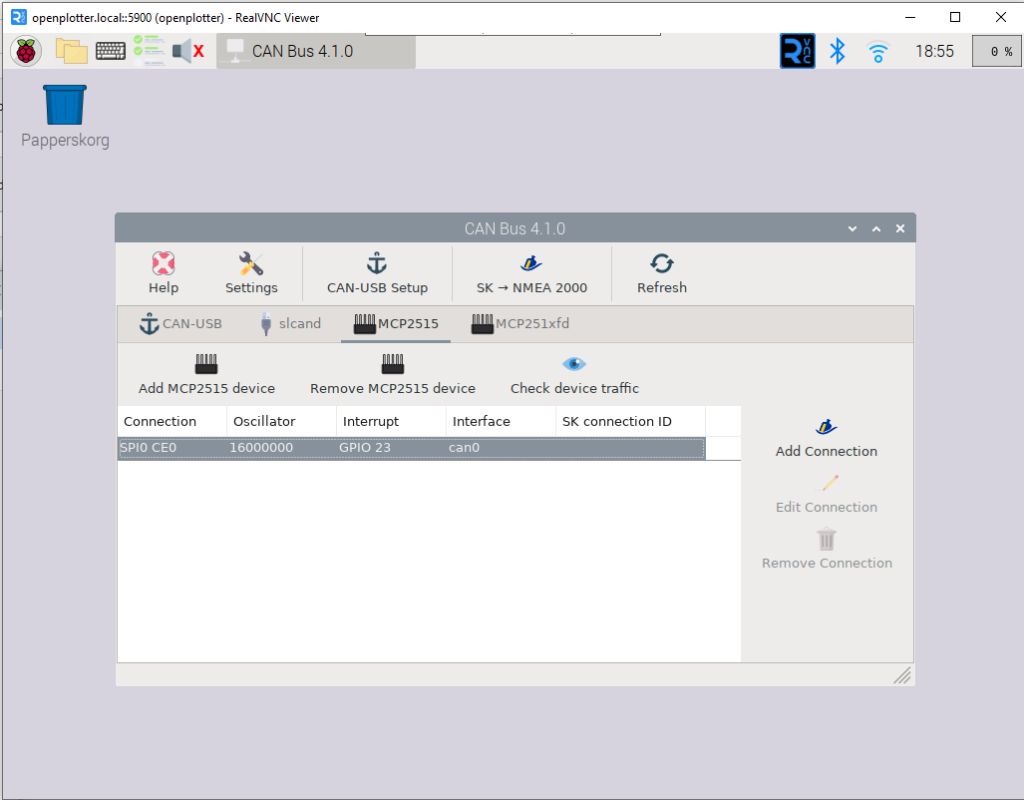The height and width of the screenshot is (800, 1024).
Task: Switch to the slcand tab
Action: click(x=289, y=324)
